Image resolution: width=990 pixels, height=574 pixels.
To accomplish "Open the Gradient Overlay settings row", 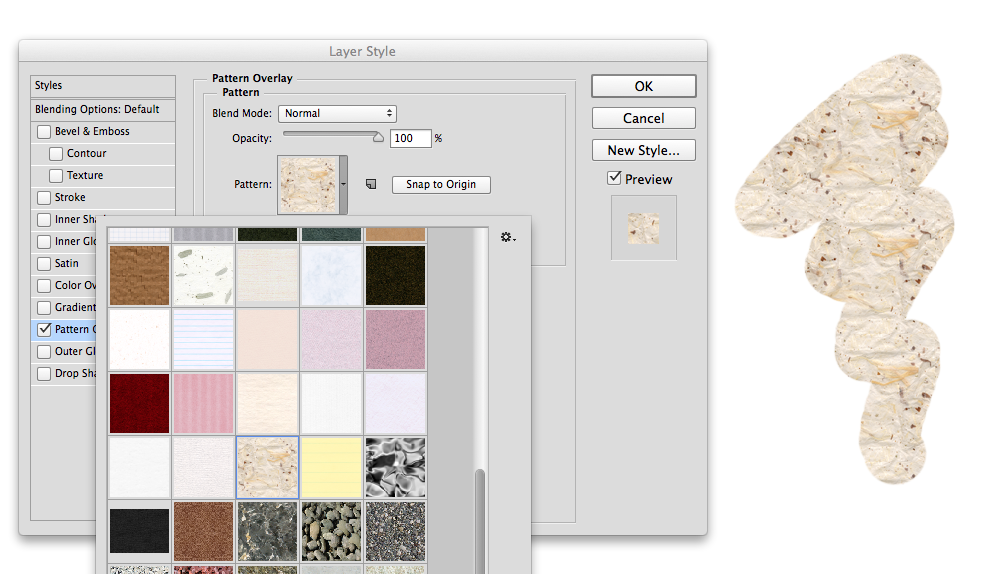I will (x=66, y=307).
